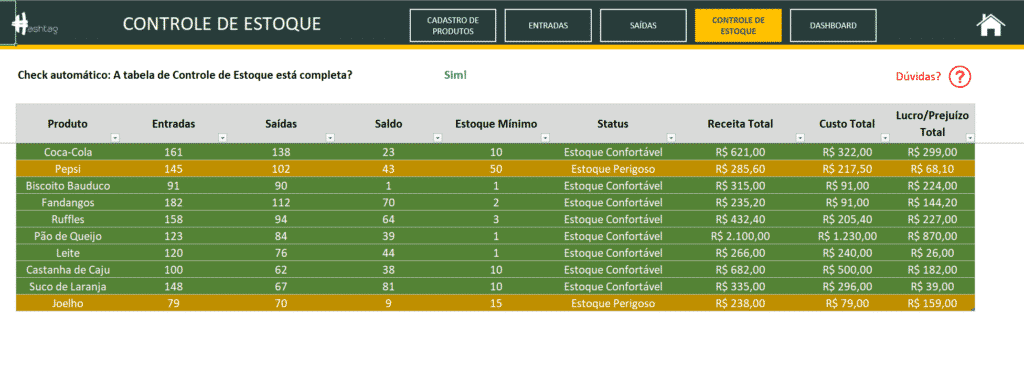The width and height of the screenshot is (1024, 376).
Task: Open help via question mark icon
Action: pyautogui.click(x=960, y=76)
